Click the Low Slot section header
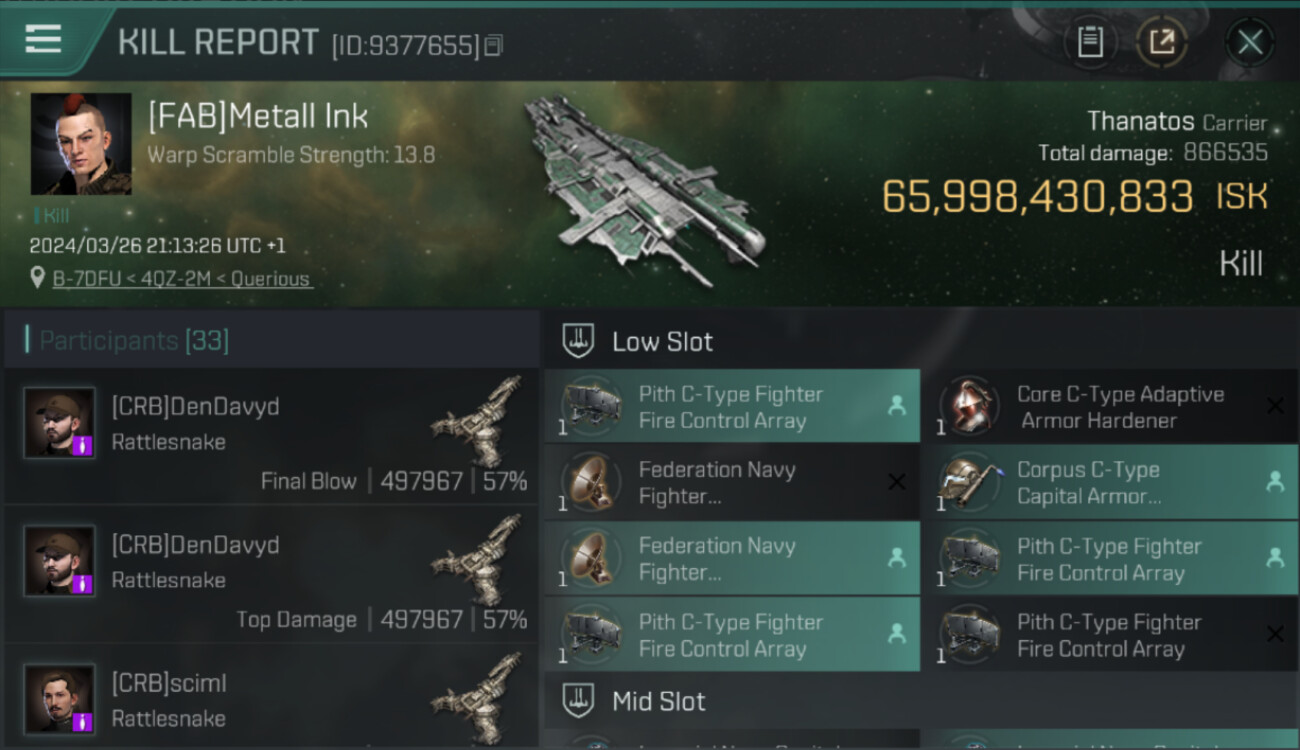Image resolution: width=1300 pixels, height=750 pixels. [x=662, y=342]
